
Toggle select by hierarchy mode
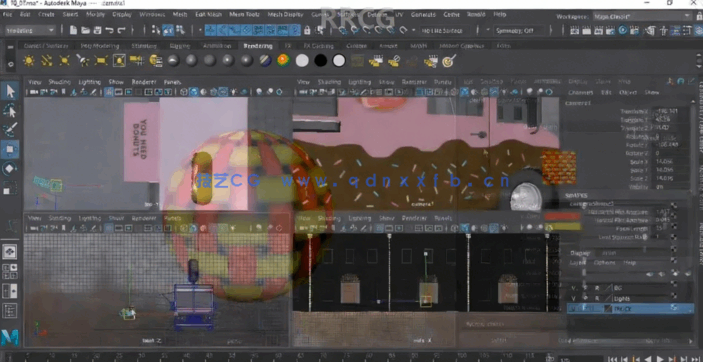coord(156,31)
